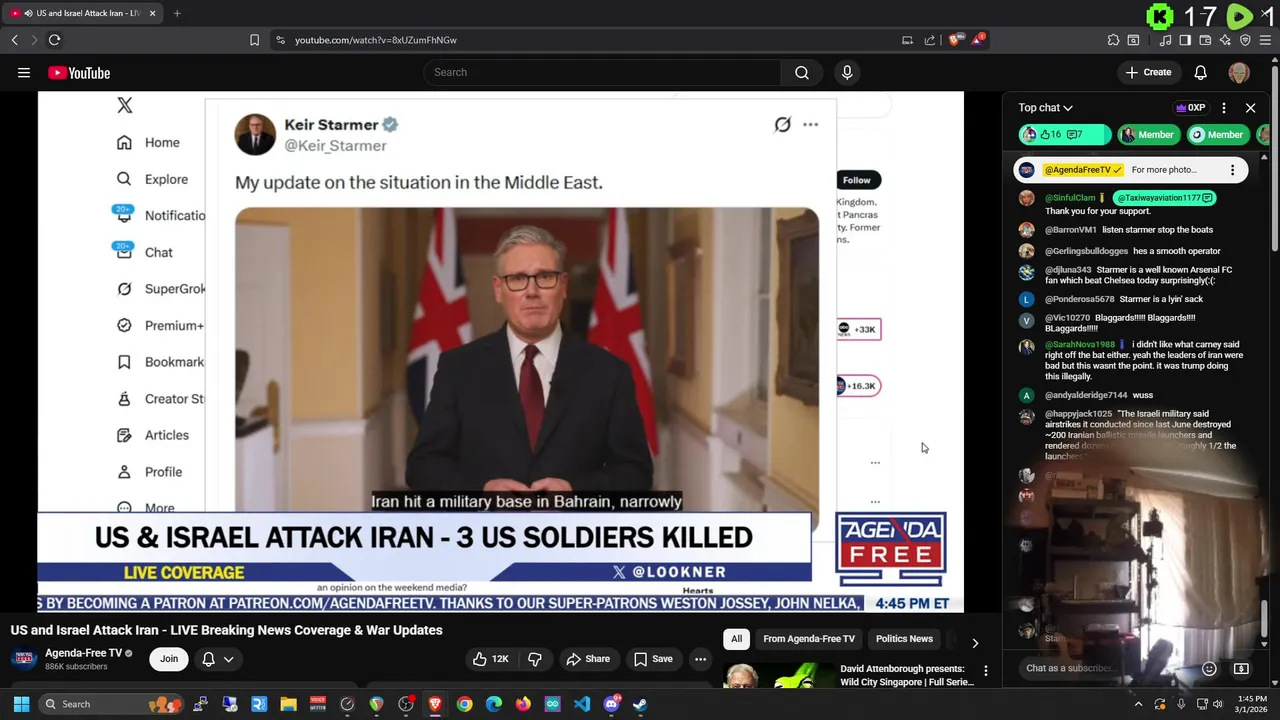Open the taskbar clock and date
Screen dimensions: 1280x720
pyautogui.click(x=1252, y=704)
